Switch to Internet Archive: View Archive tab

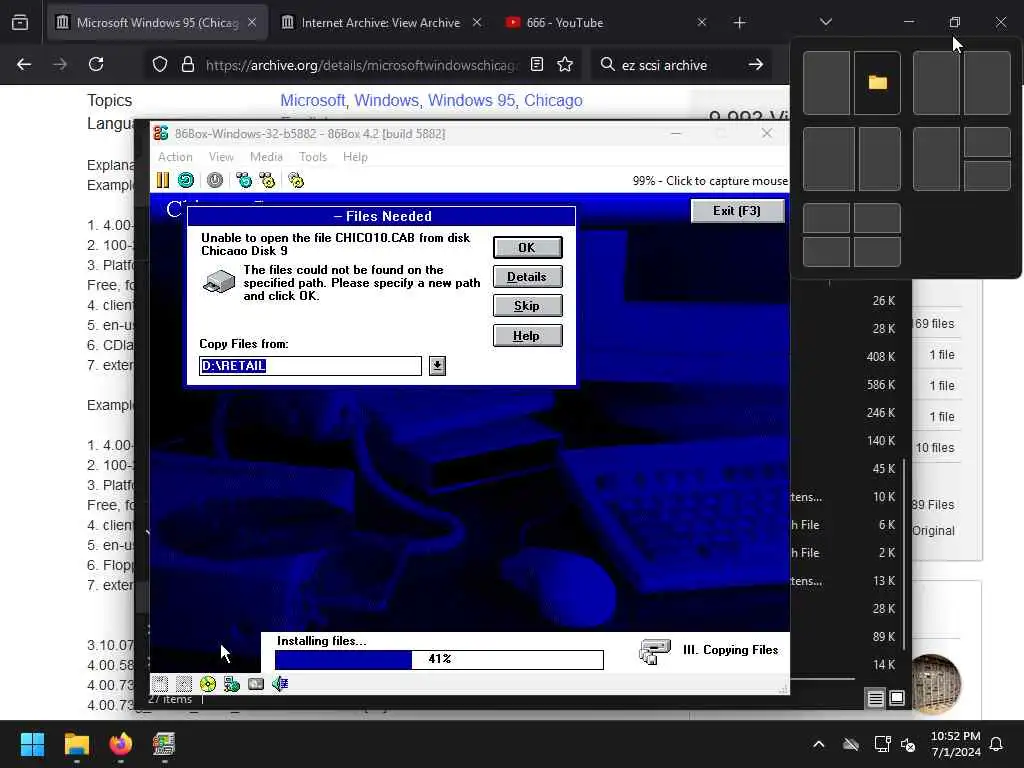tap(381, 23)
